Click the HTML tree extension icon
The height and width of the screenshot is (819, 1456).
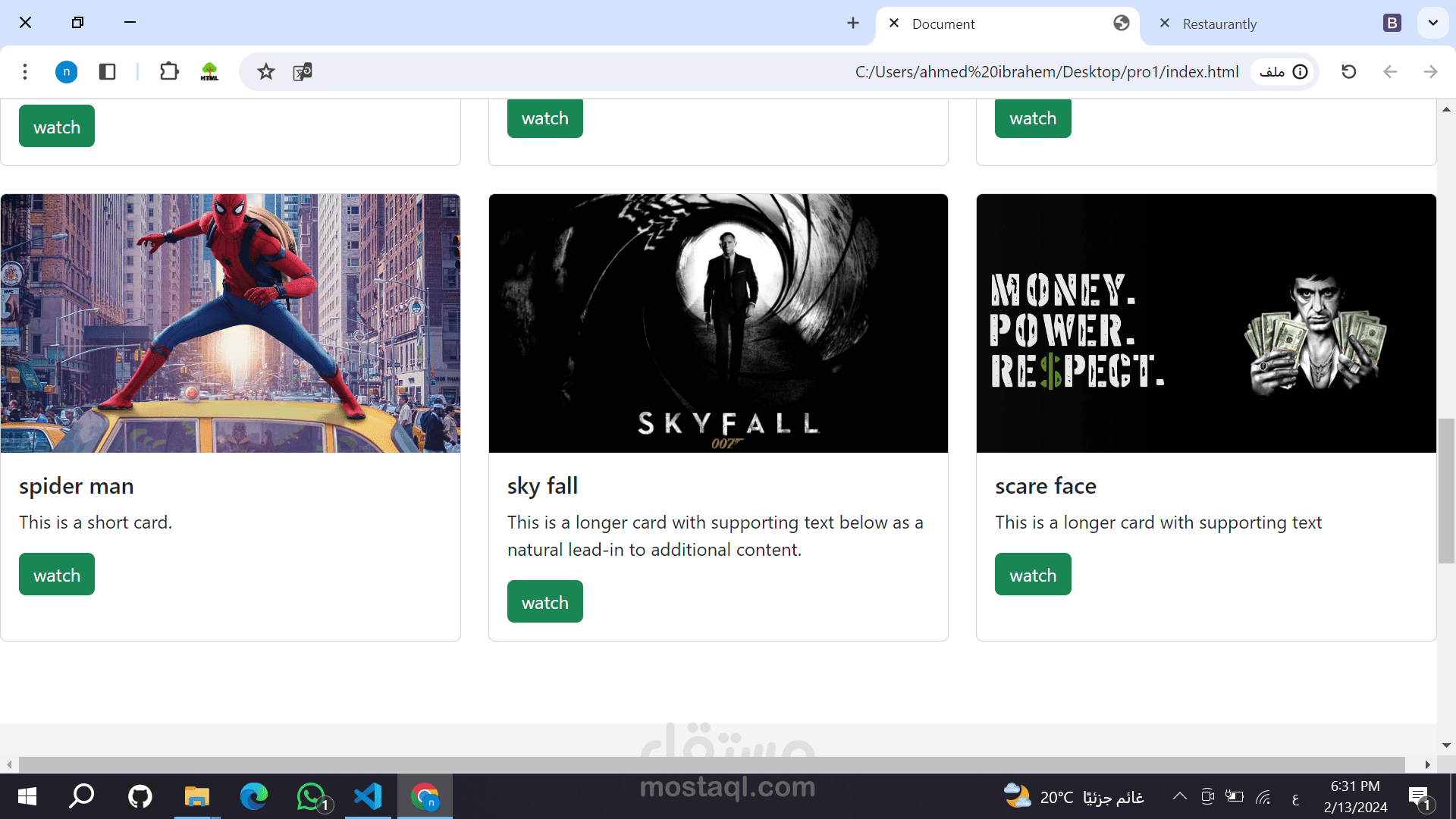point(209,71)
